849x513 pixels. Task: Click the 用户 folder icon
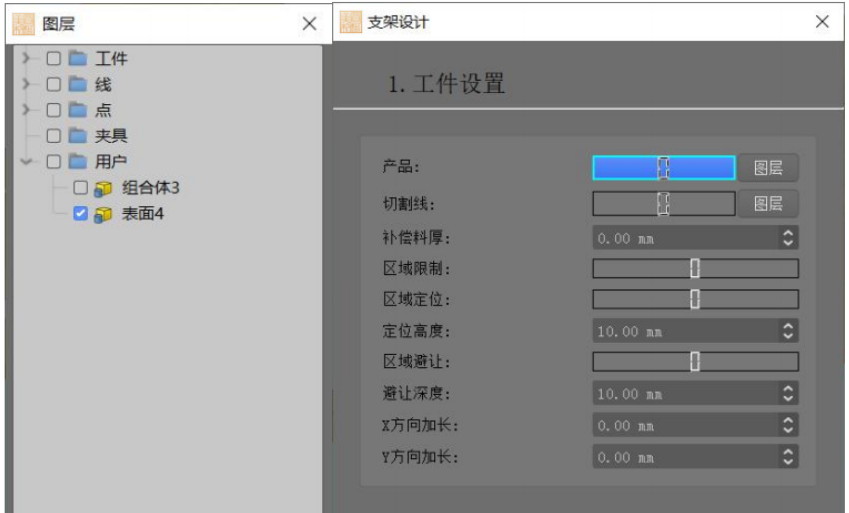click(x=78, y=161)
